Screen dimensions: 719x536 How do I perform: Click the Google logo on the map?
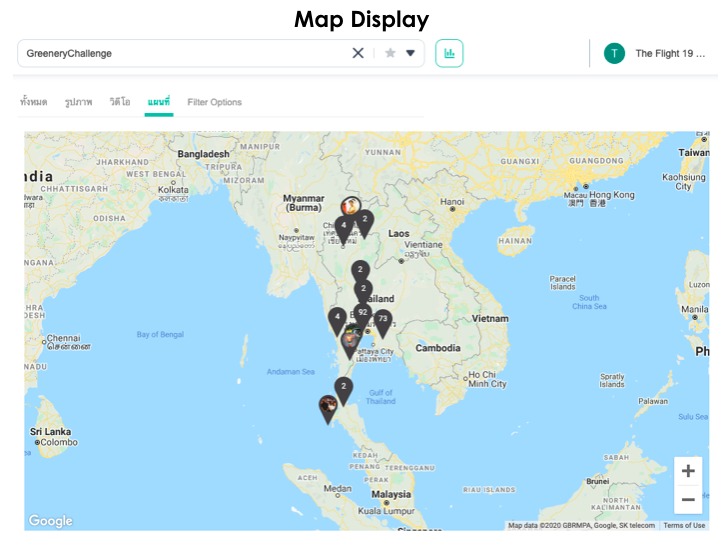click(50, 520)
